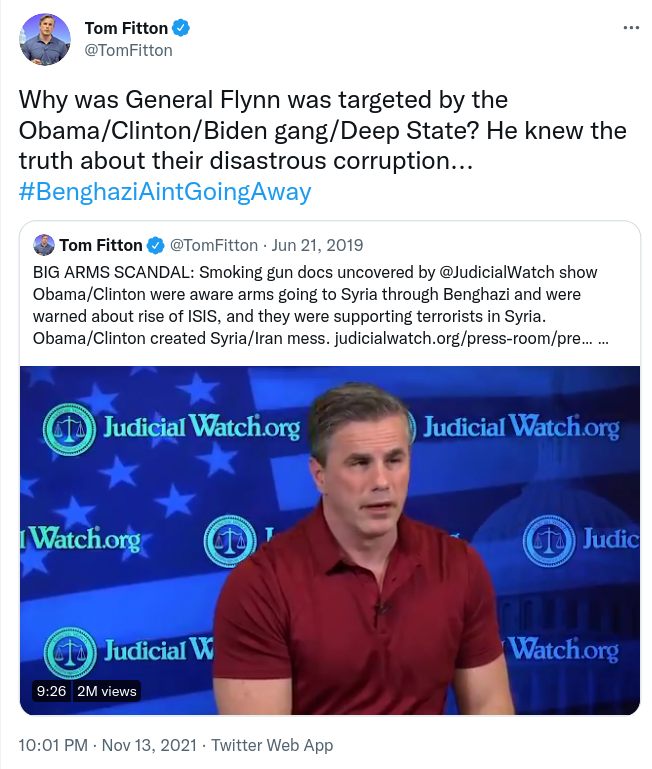652x769 pixels.
Task: Click the 2M views label on the video
Action: [107, 691]
